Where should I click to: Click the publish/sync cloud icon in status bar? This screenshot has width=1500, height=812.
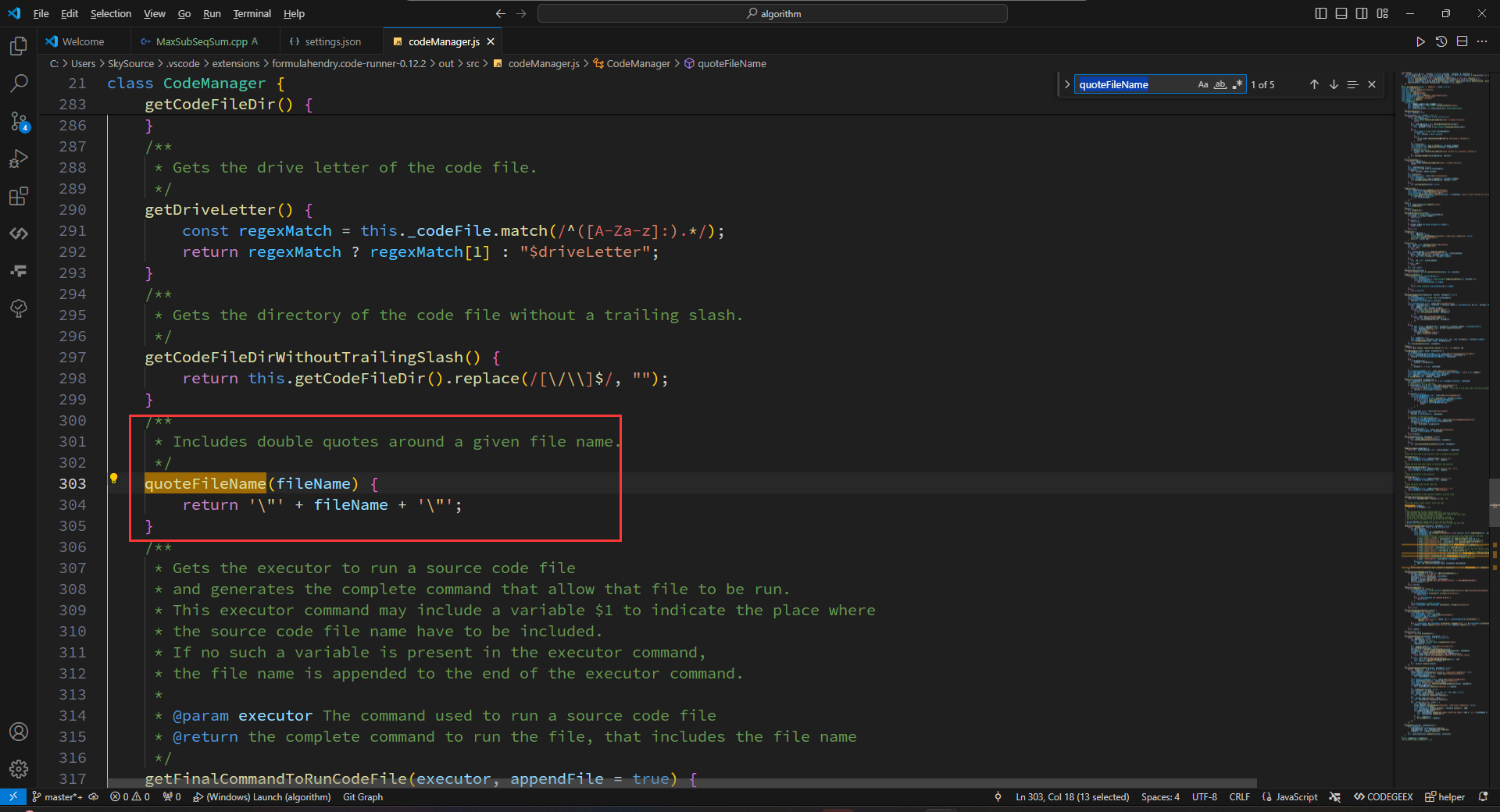tap(94, 797)
